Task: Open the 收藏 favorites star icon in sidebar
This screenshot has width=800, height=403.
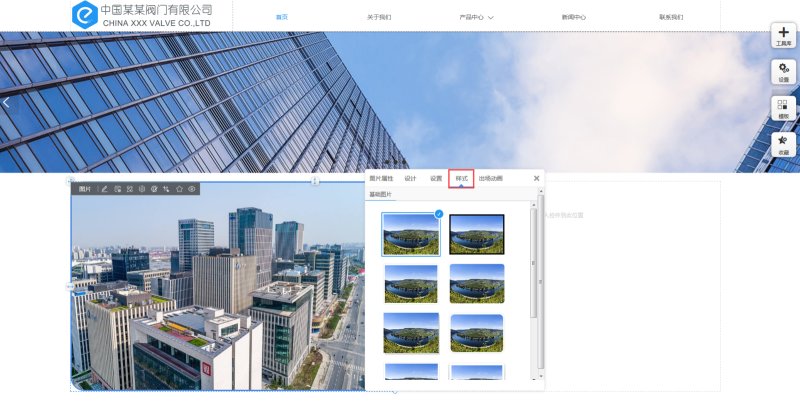Action: (783, 143)
